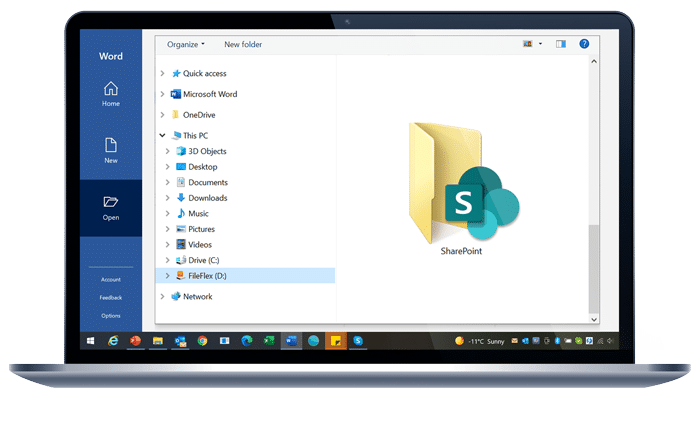Open Excel from the taskbar
Screen dimensions: 700x438
coord(269,341)
